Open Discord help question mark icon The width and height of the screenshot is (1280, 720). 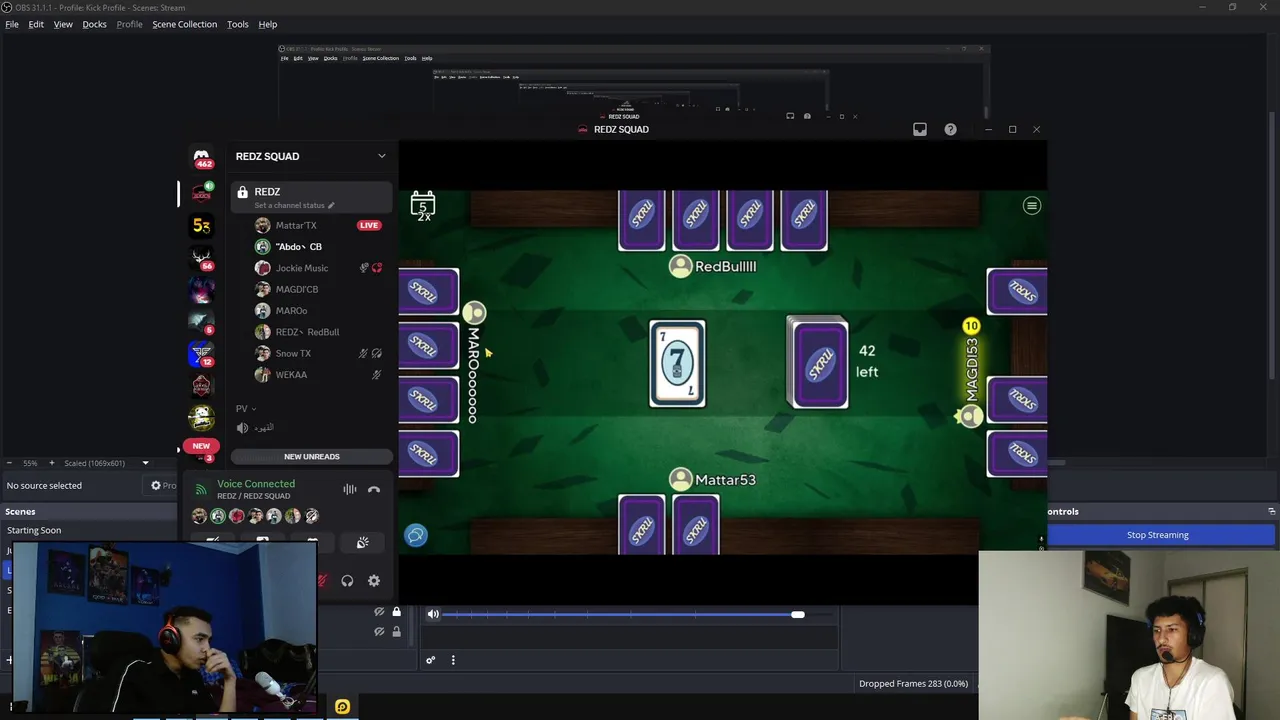pos(950,129)
